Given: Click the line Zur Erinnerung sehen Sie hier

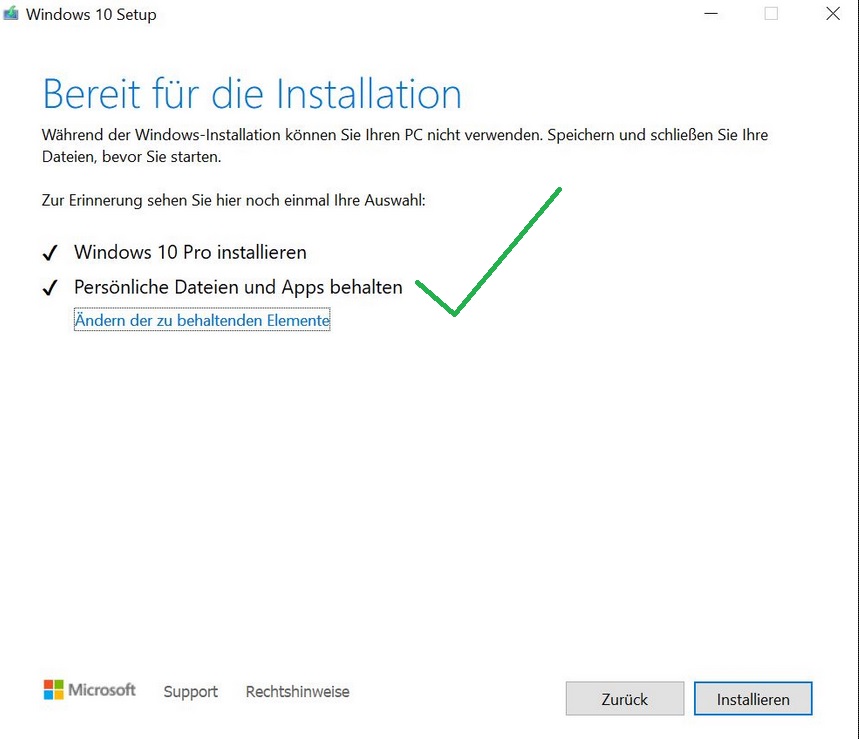Looking at the screenshot, I should 233,200.
